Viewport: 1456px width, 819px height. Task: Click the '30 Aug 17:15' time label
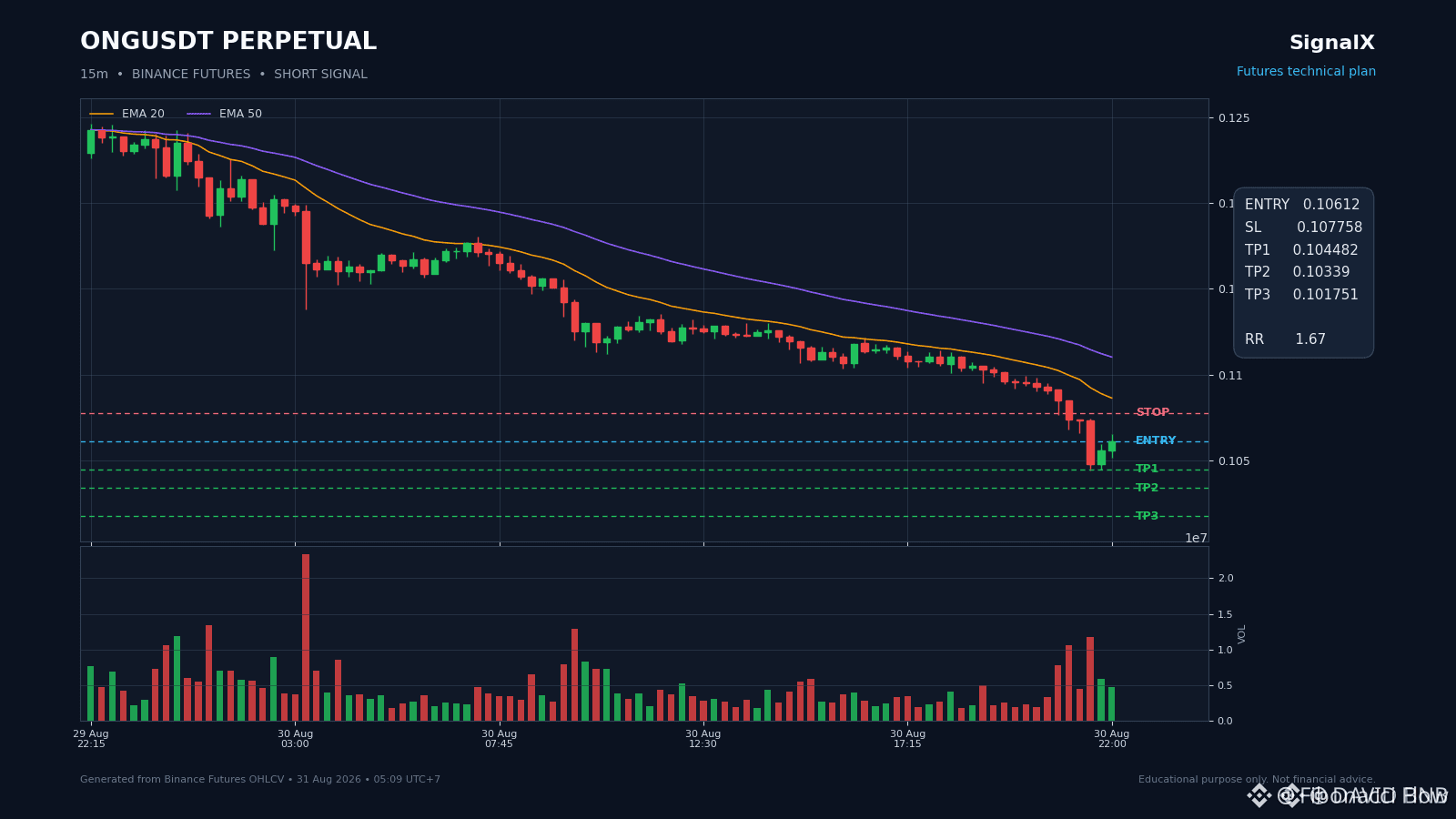click(x=907, y=739)
